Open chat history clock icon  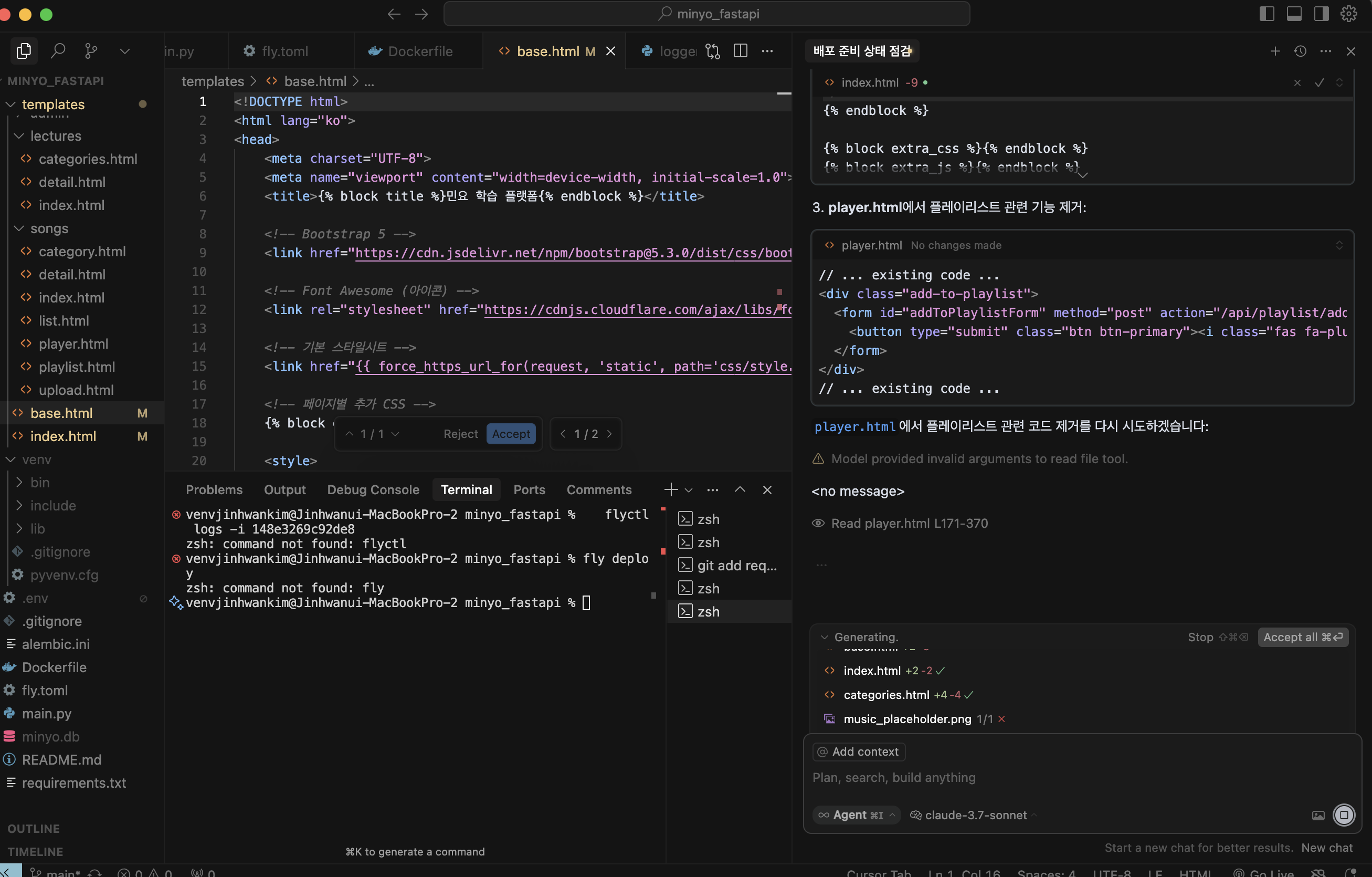point(1300,51)
